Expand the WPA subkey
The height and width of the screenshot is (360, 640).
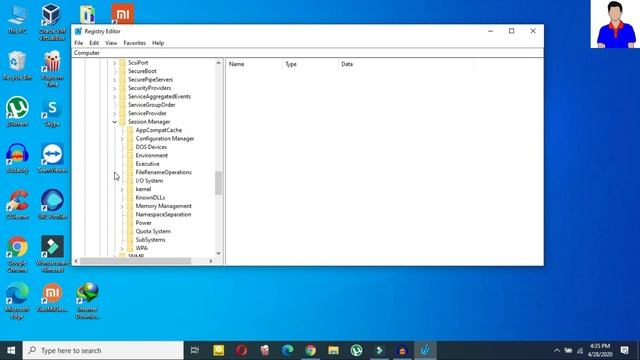pos(122,248)
